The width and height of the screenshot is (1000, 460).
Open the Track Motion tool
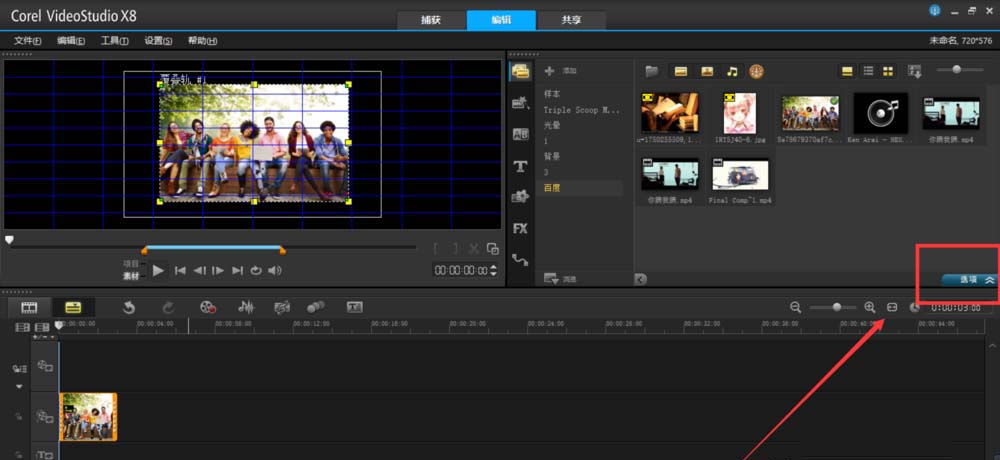(316, 308)
